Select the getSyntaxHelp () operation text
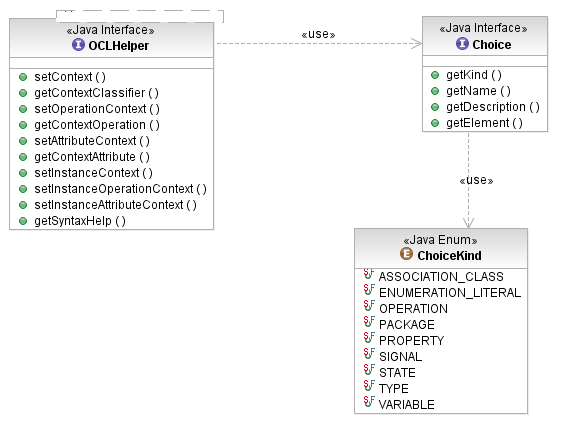 [x=80, y=221]
